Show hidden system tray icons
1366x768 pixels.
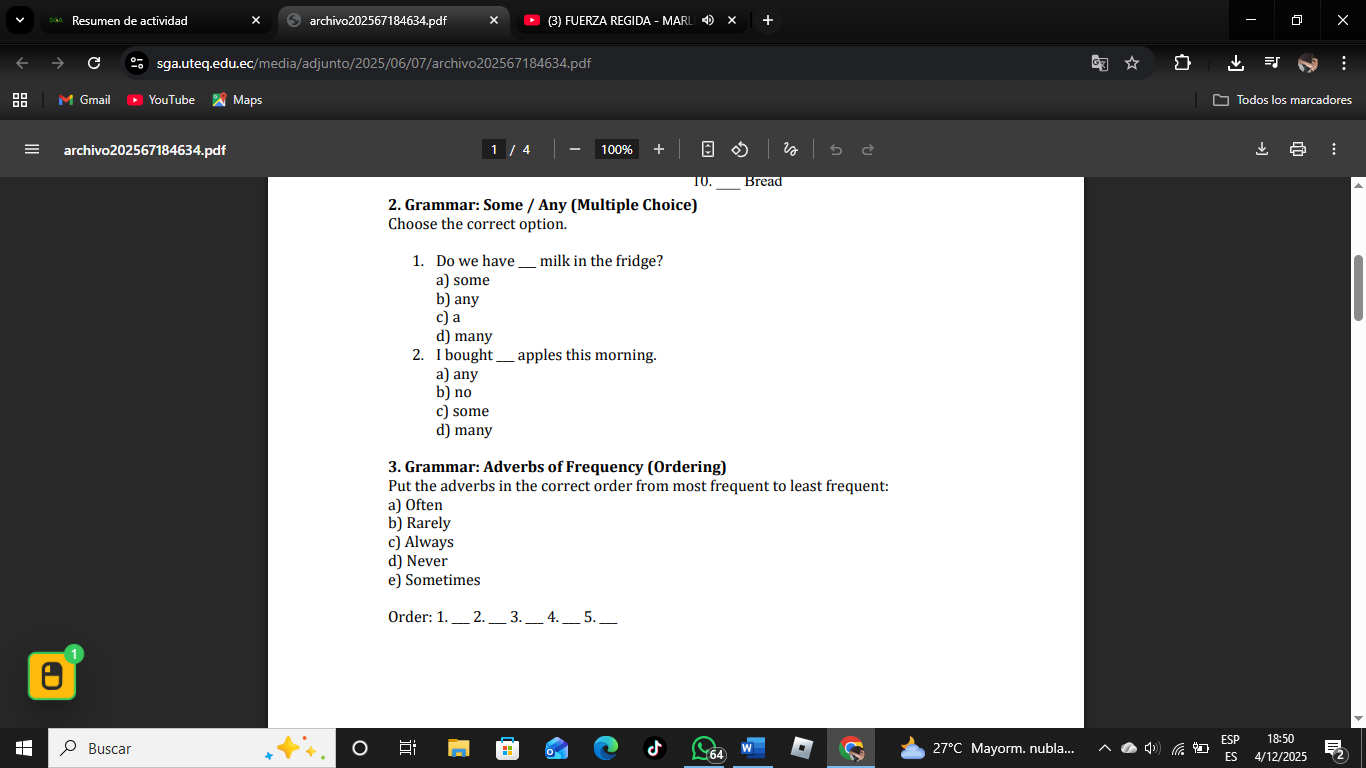pos(1104,748)
